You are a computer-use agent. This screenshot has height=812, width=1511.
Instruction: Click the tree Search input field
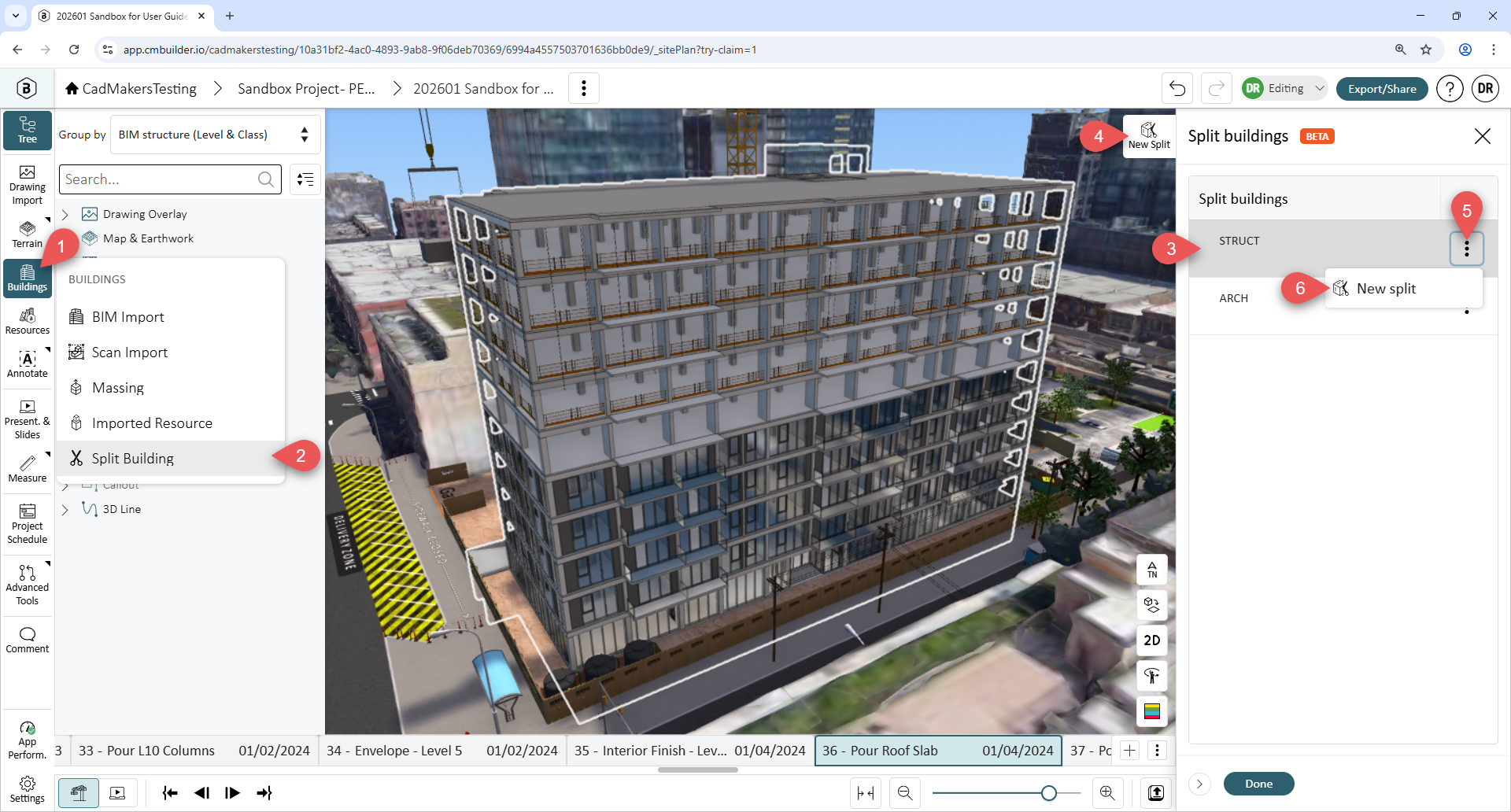click(x=170, y=179)
